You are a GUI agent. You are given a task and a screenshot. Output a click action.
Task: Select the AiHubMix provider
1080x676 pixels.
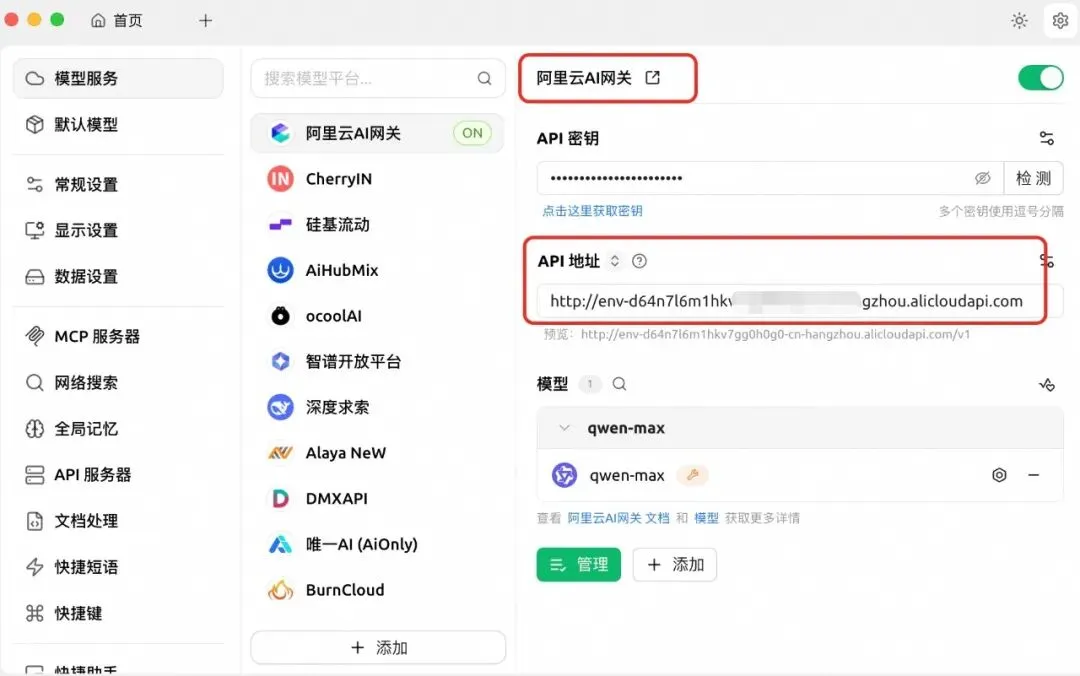pyautogui.click(x=377, y=270)
